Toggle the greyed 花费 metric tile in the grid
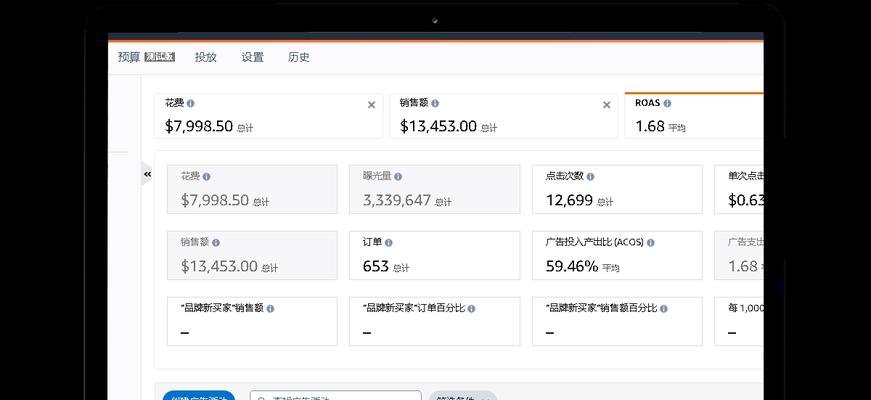Screen dimensions: 871x400 [252, 189]
